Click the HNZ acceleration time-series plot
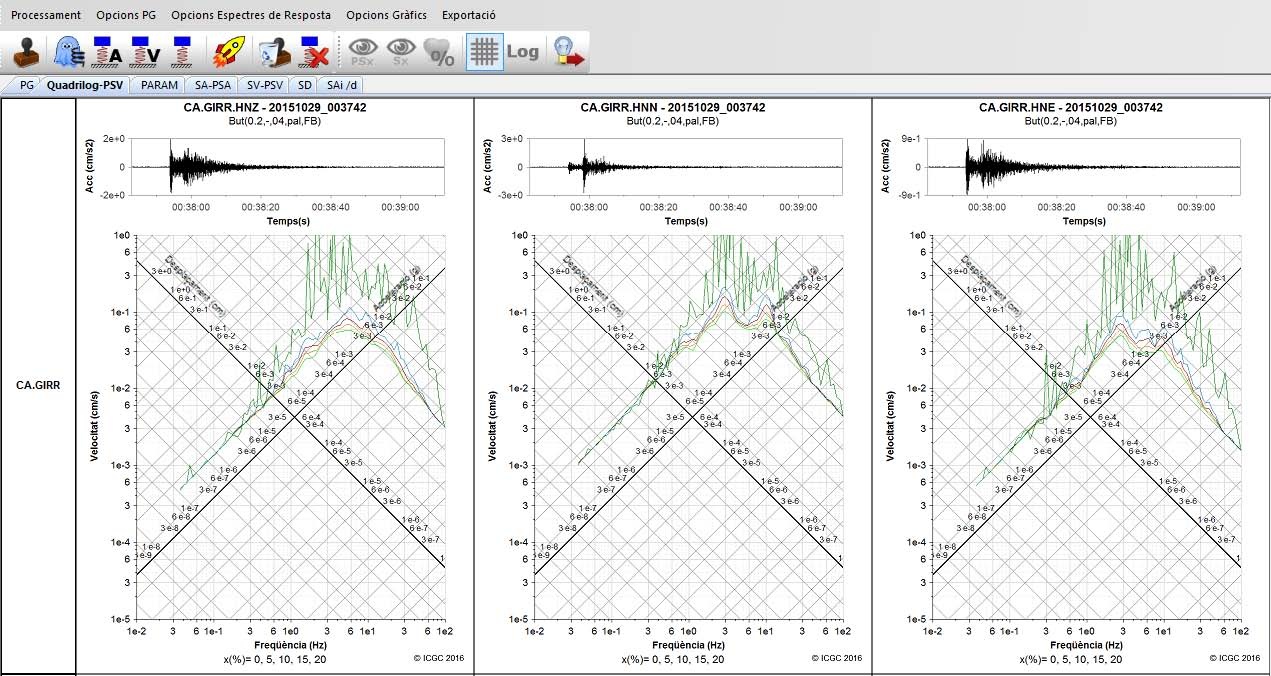Viewport: 1271px width, 676px height. tap(290, 167)
